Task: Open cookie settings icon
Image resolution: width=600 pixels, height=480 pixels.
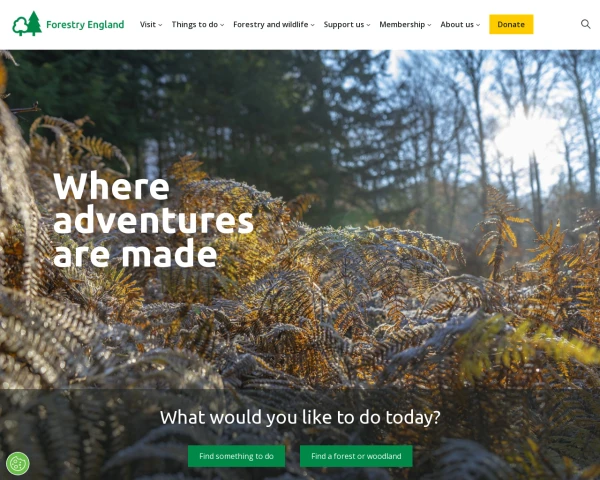Action: (x=18, y=464)
